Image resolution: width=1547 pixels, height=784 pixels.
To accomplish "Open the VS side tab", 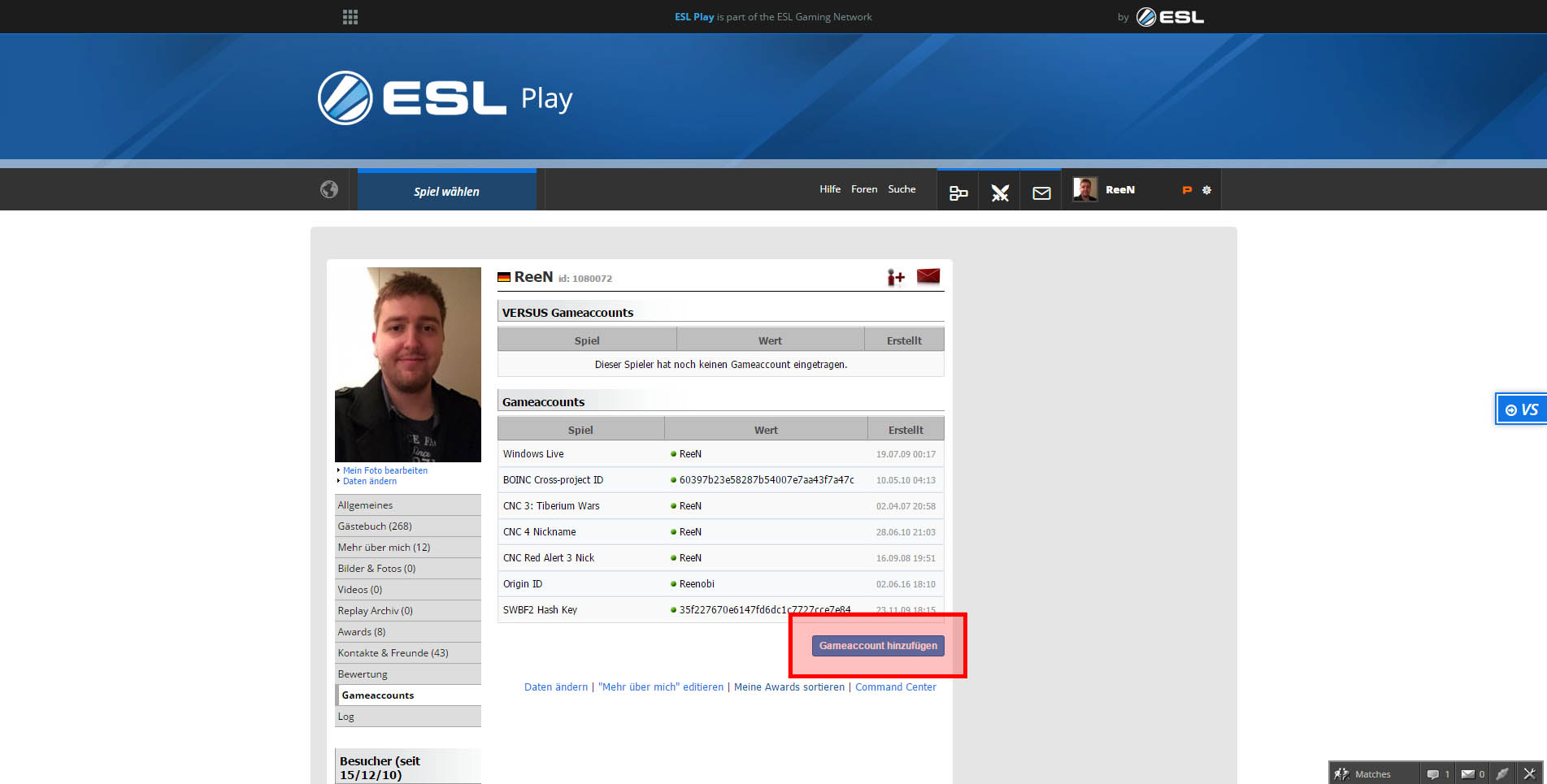I will click(x=1522, y=409).
